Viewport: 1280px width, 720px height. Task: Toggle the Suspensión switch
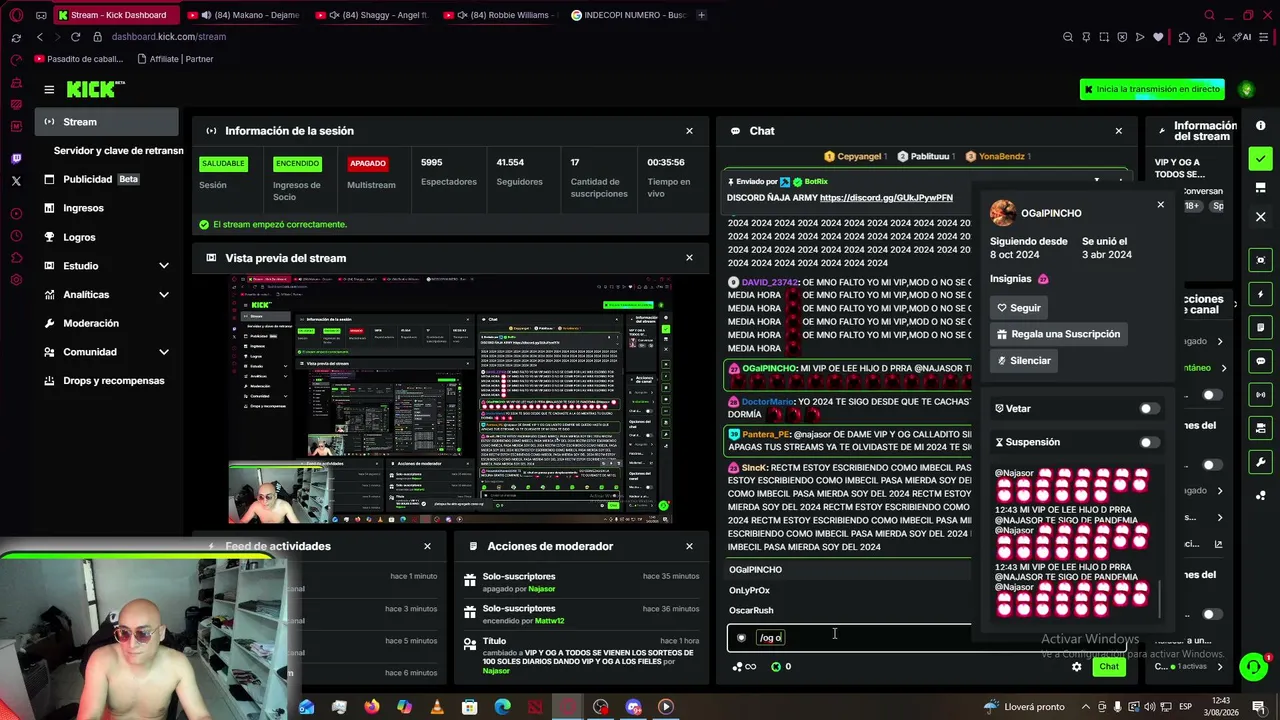1150,442
